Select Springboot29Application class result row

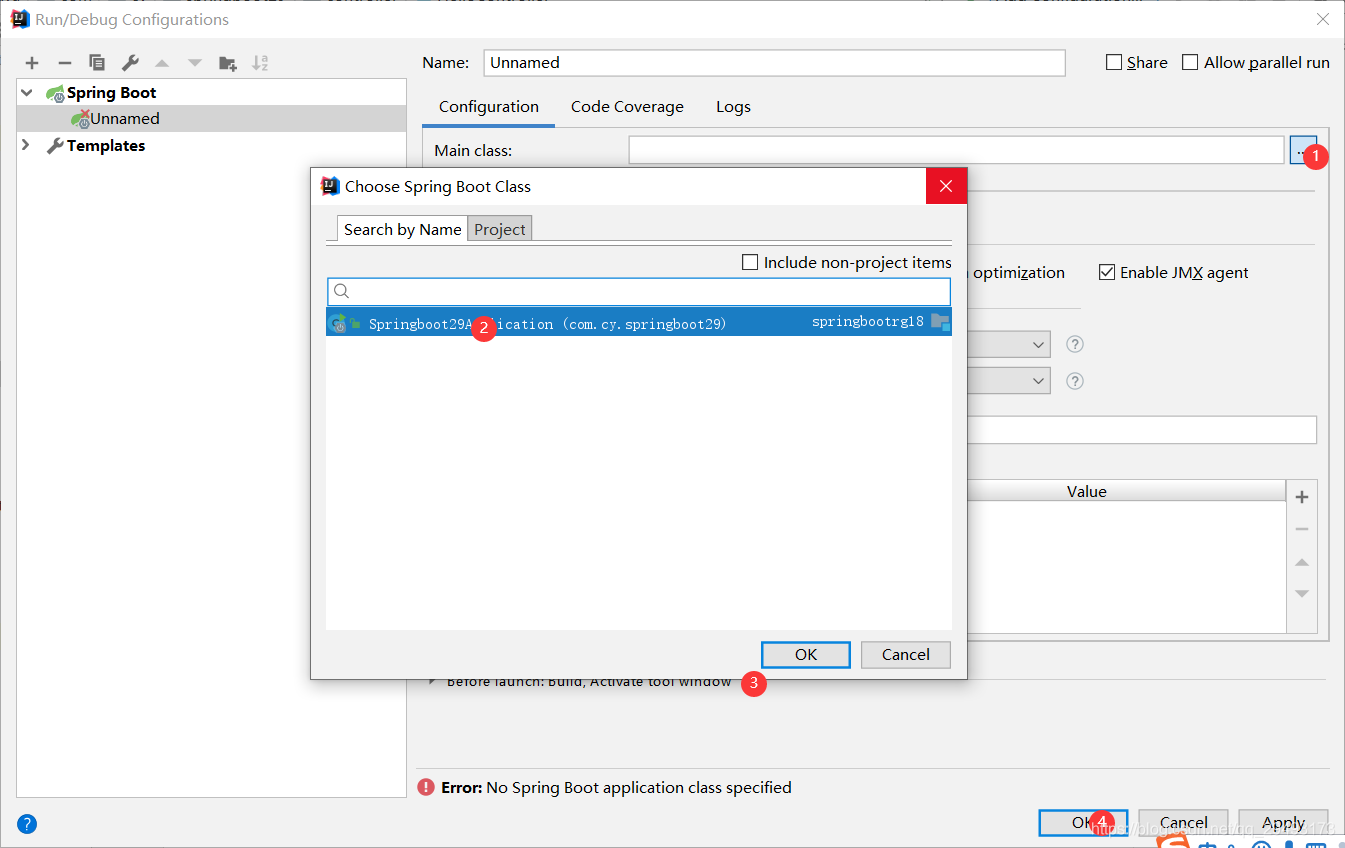tap(639, 322)
